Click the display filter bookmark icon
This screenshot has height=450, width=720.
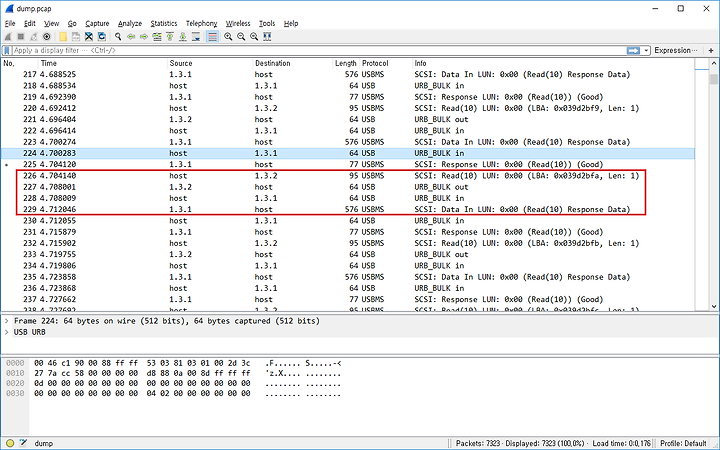[x=7, y=51]
